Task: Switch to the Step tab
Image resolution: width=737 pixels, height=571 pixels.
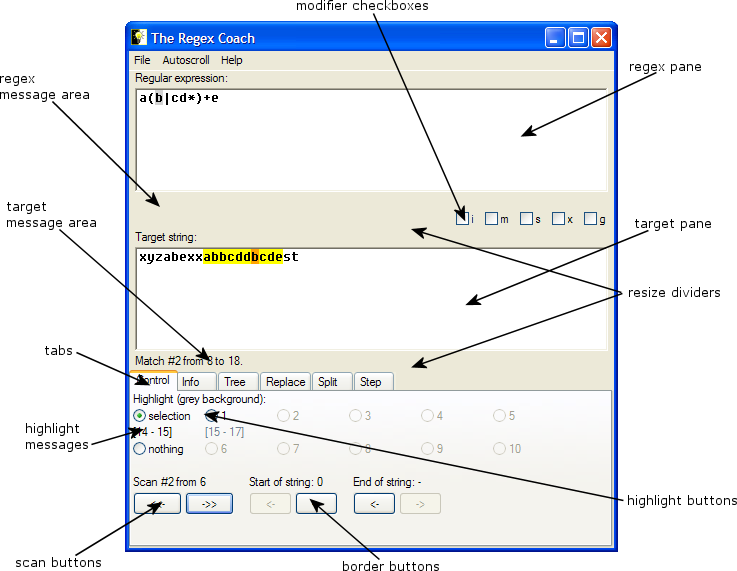Action: (x=374, y=382)
